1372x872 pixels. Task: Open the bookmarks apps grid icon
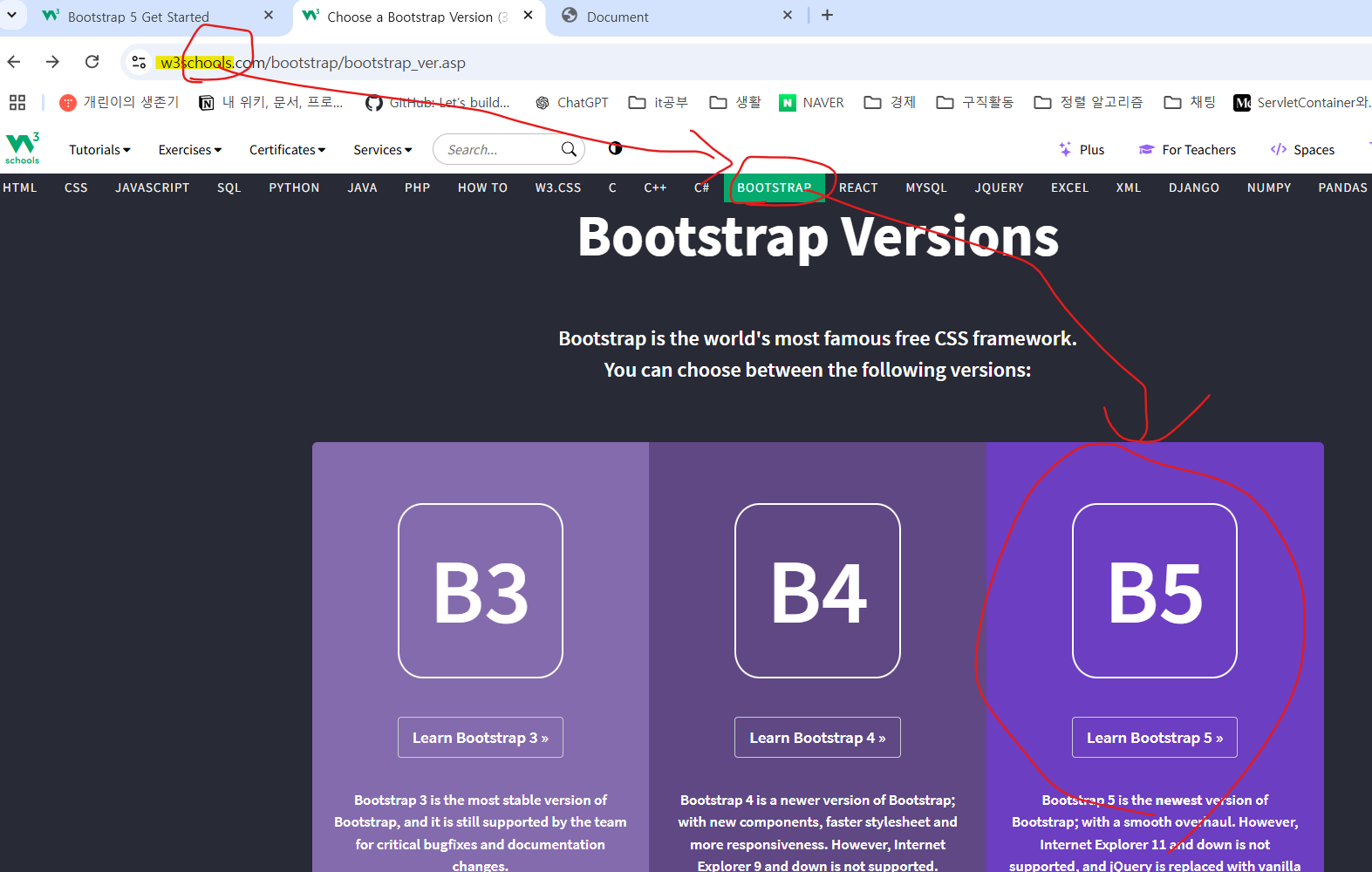[x=17, y=102]
